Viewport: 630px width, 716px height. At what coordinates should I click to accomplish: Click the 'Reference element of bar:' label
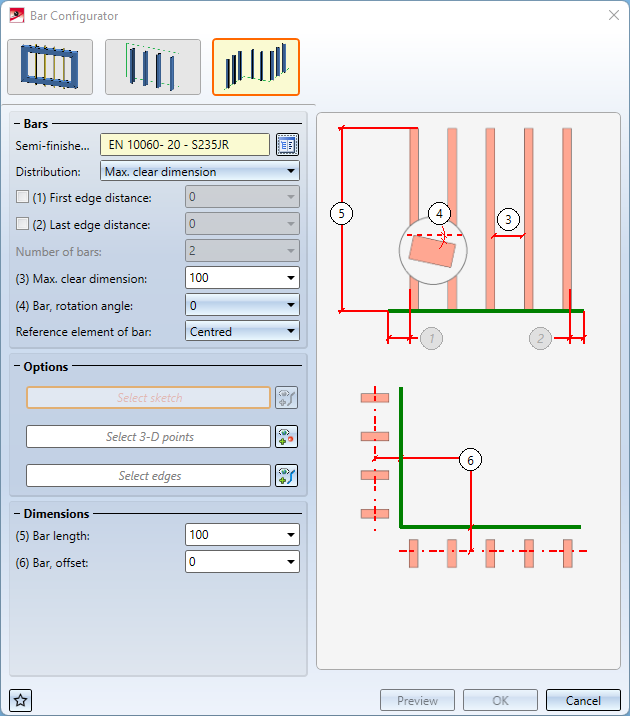(x=84, y=332)
